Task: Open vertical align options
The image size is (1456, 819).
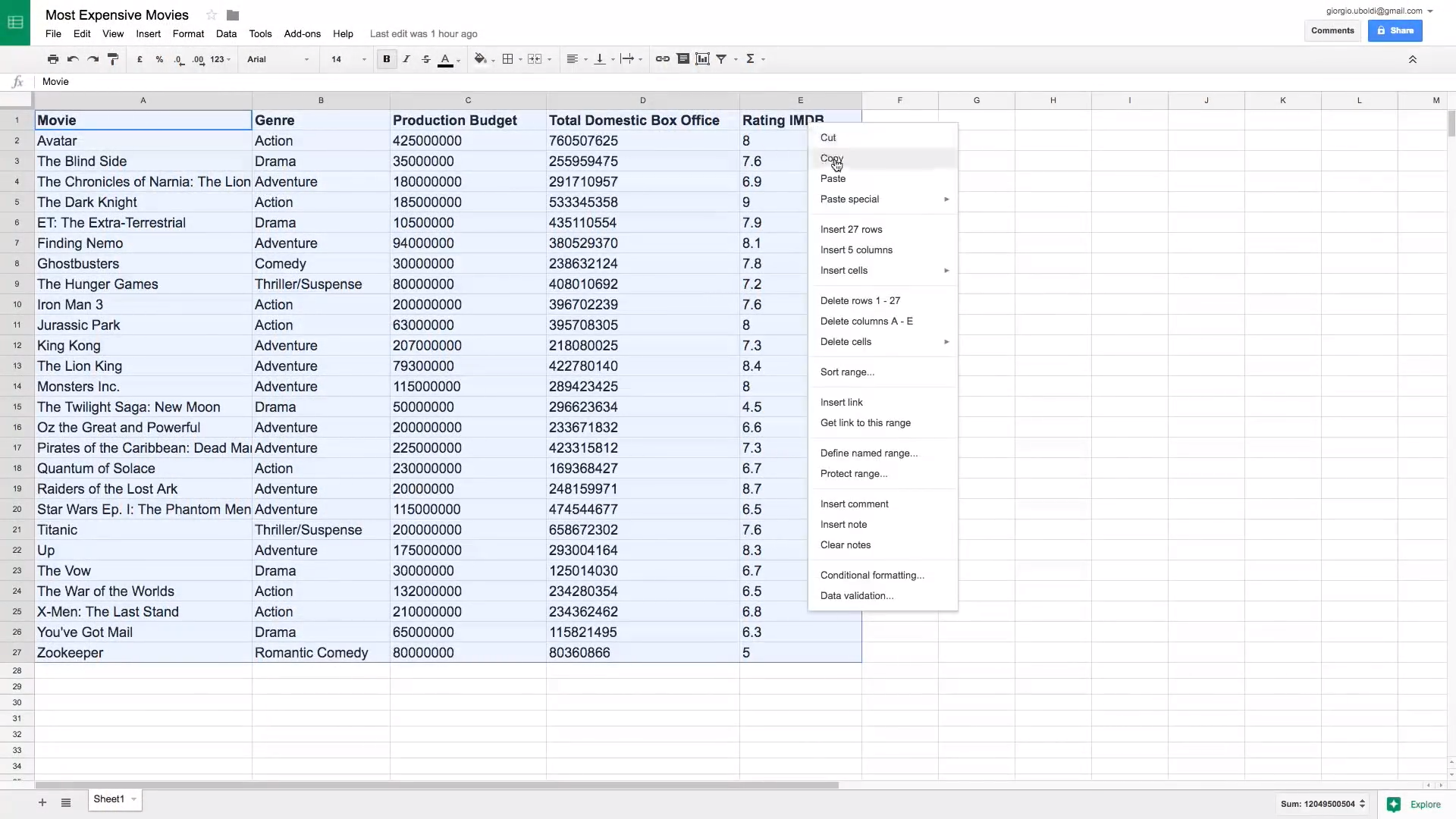Action: [600, 59]
